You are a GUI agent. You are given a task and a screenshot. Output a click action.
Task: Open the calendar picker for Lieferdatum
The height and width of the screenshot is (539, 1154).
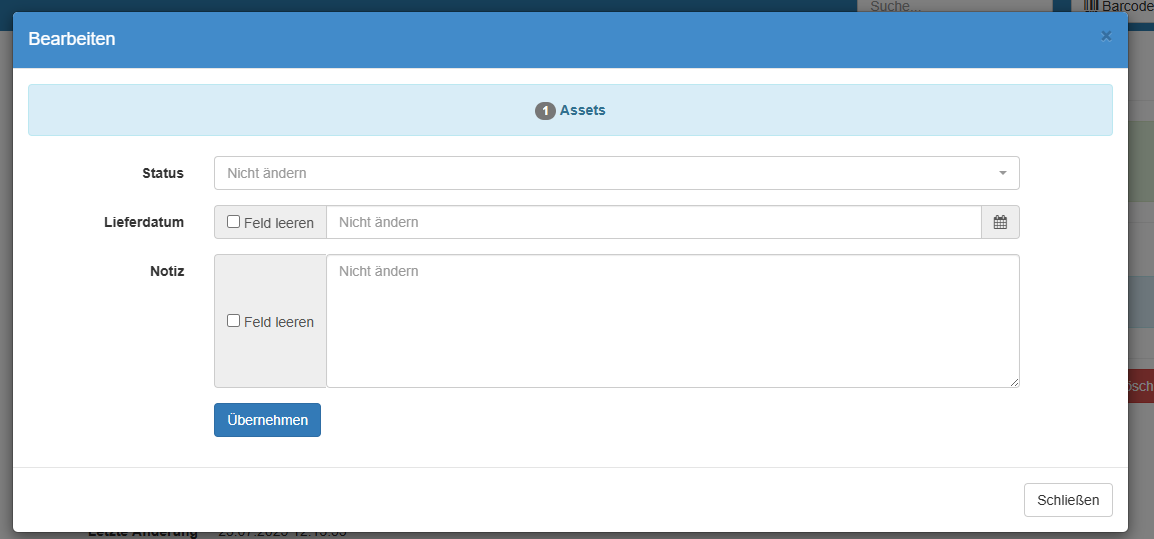click(1000, 222)
